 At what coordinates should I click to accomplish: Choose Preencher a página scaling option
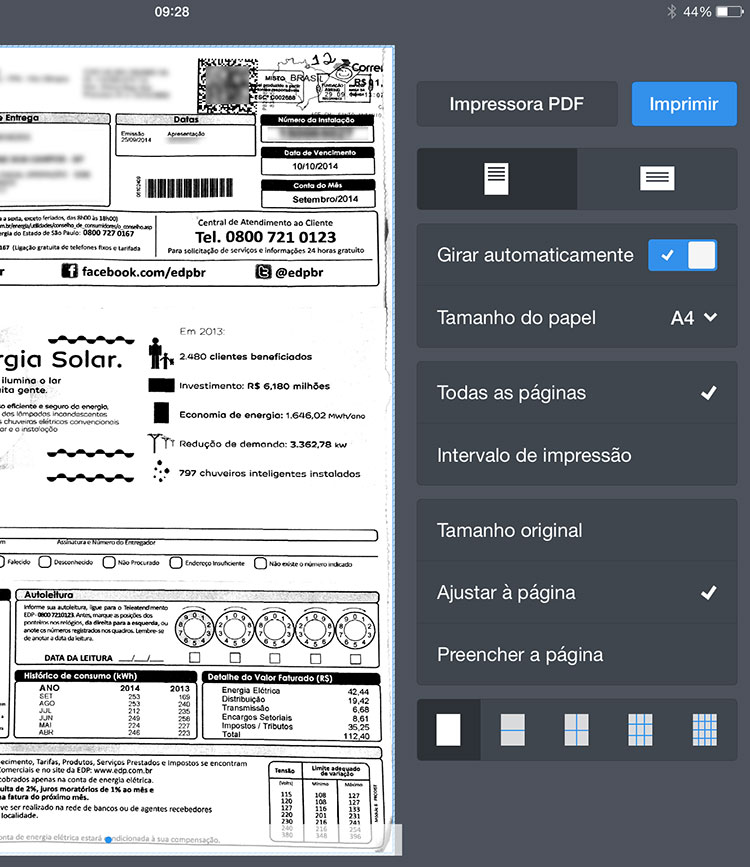click(577, 655)
